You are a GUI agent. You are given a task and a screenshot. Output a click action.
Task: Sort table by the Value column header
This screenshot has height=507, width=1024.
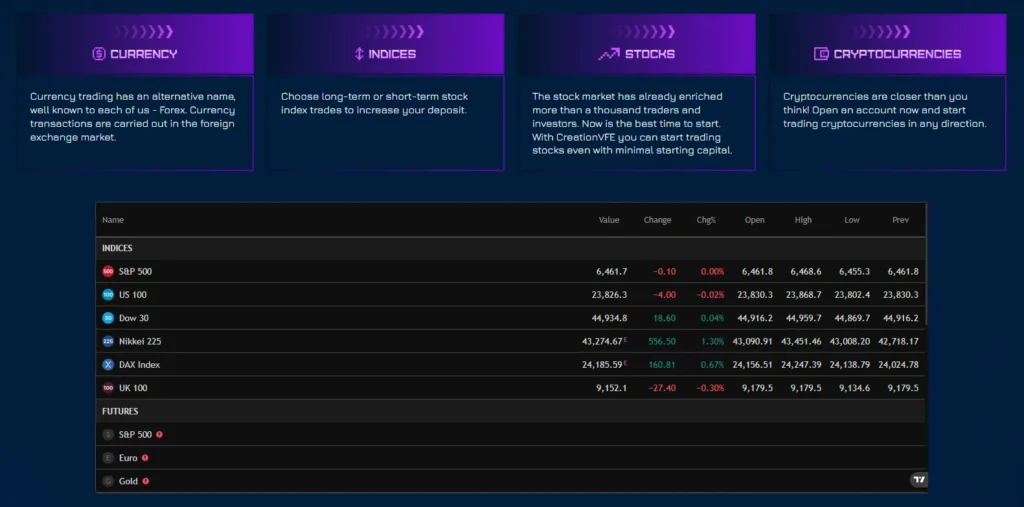(x=609, y=220)
